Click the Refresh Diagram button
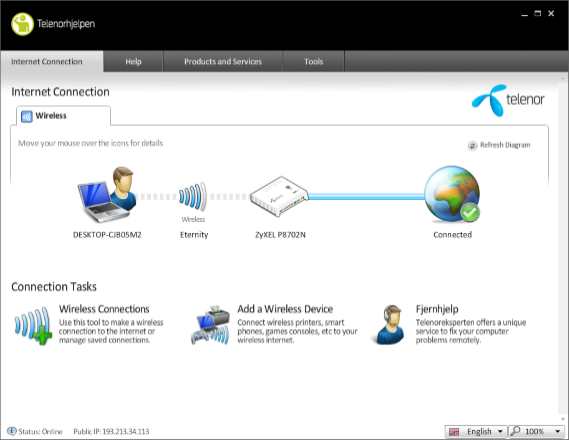This screenshot has width=569, height=440. [x=499, y=145]
